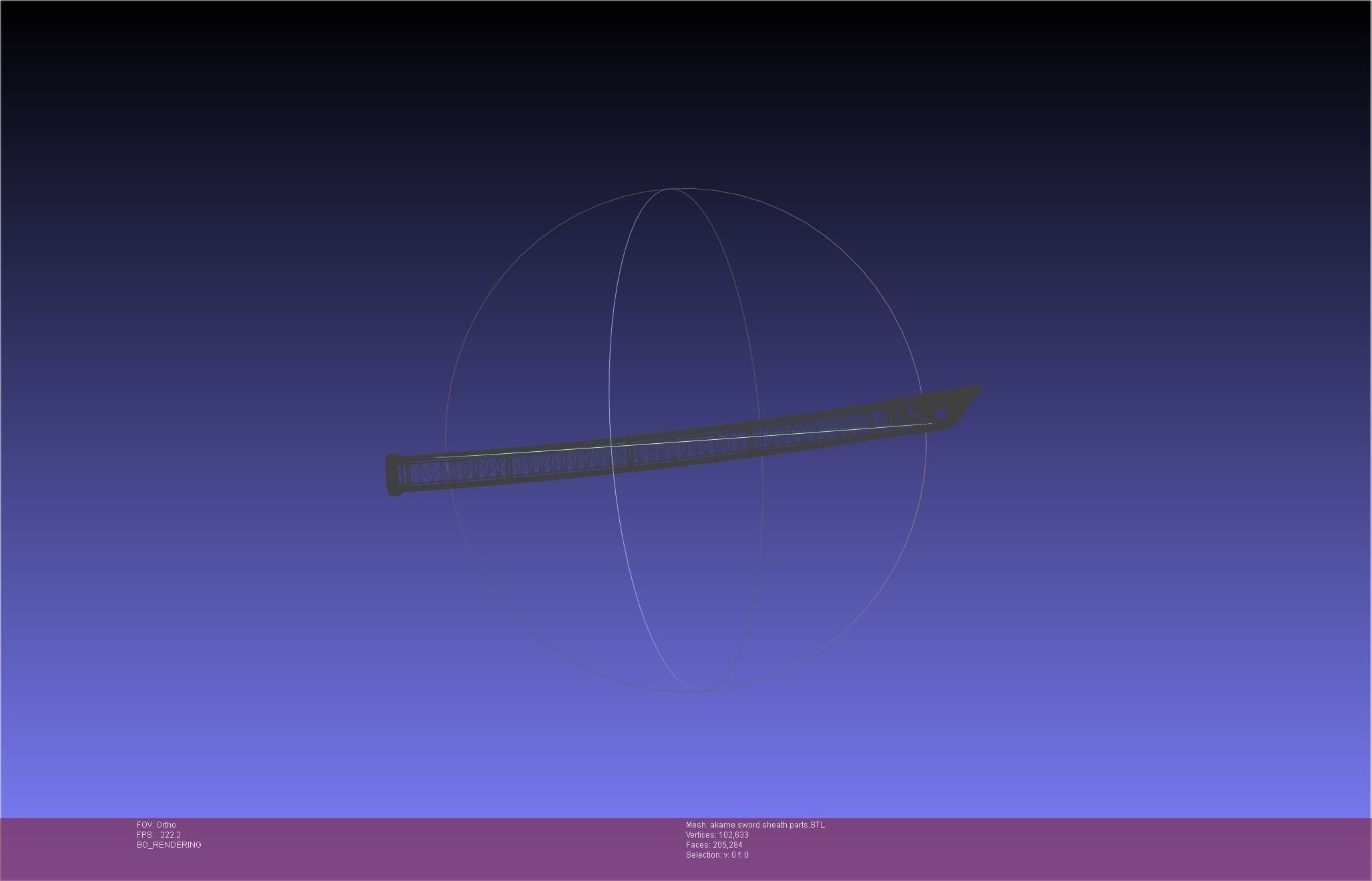
Task: Click the 'Selection: v: 0 f: 0' line
Action: click(x=717, y=855)
